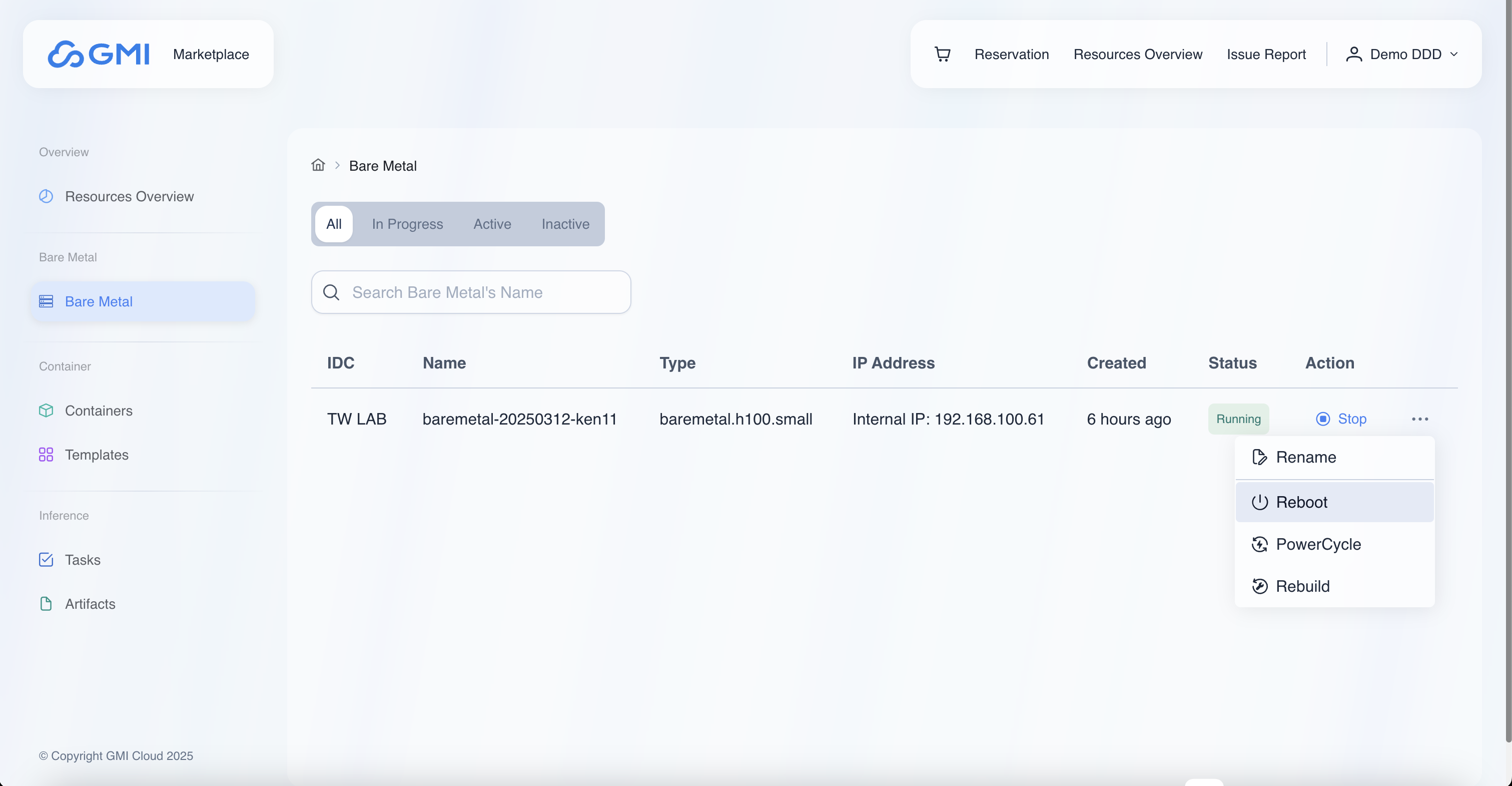Screen dimensions: 1512x786
Task: Click the Artifacts file icon
Action: (46, 604)
